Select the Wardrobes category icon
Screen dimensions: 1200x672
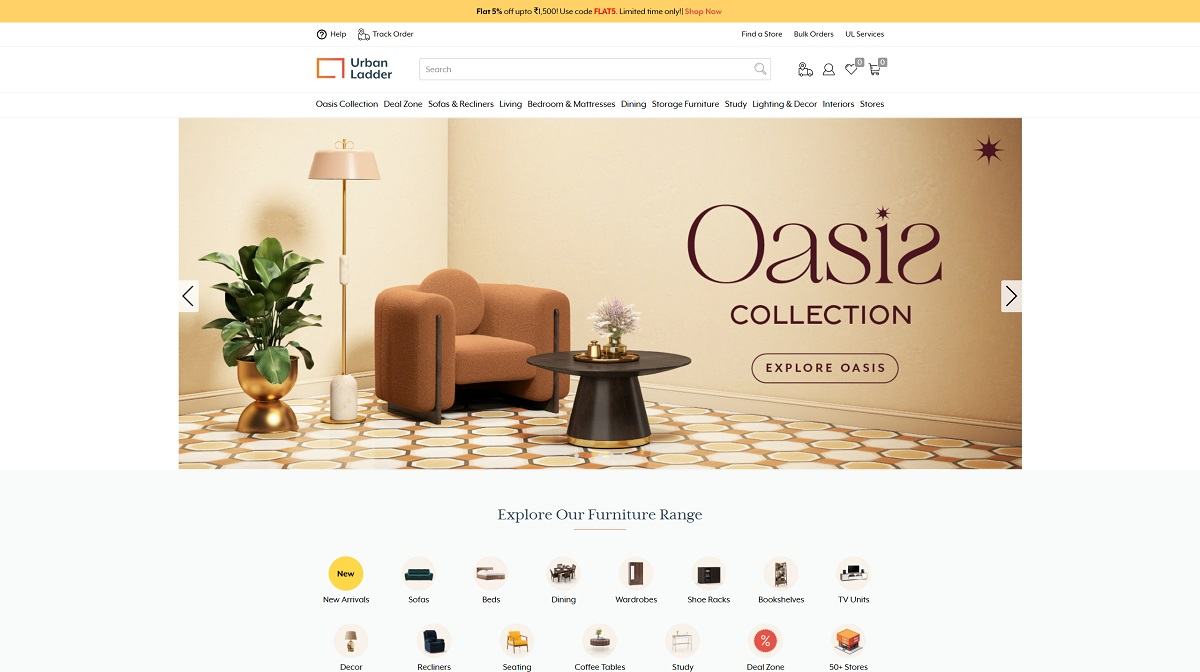pos(636,574)
